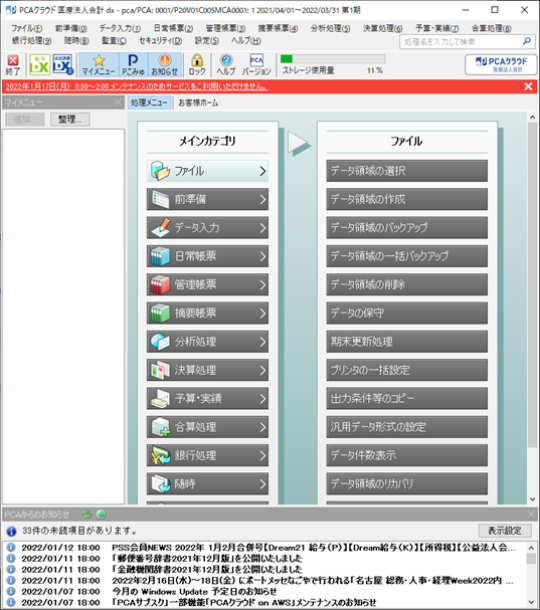Open the 随時 main category
This screenshot has width=540, height=610.
click(208, 484)
